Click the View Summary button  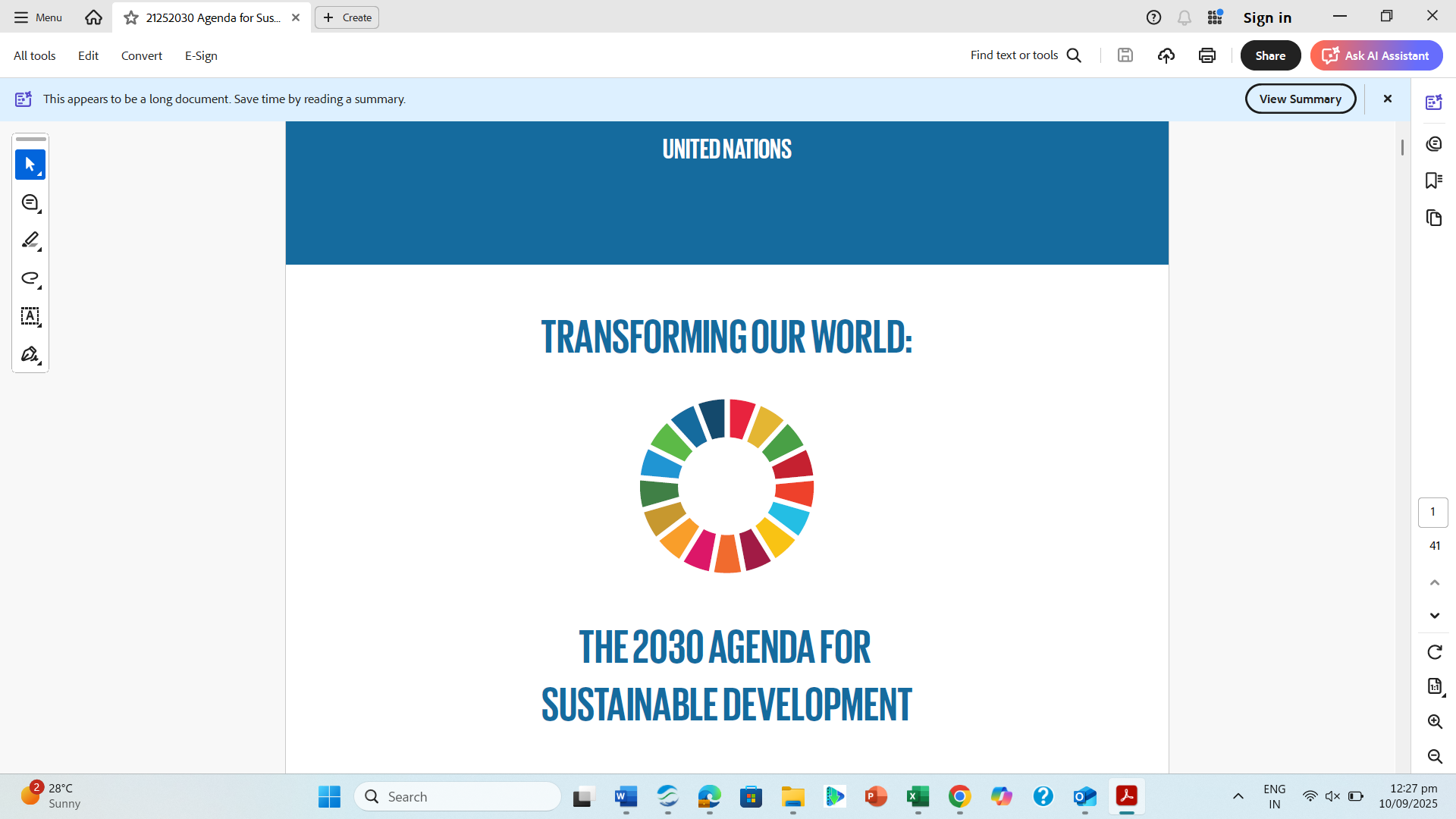[x=1300, y=99]
